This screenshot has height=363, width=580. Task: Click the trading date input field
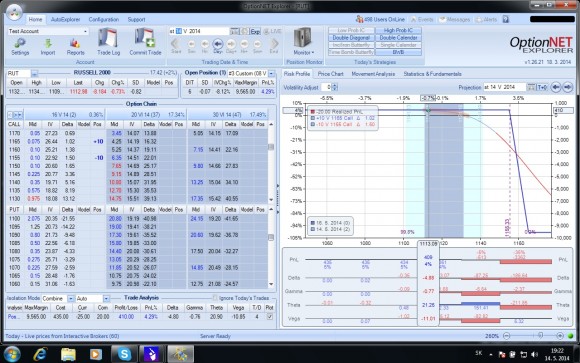[x=199, y=31]
